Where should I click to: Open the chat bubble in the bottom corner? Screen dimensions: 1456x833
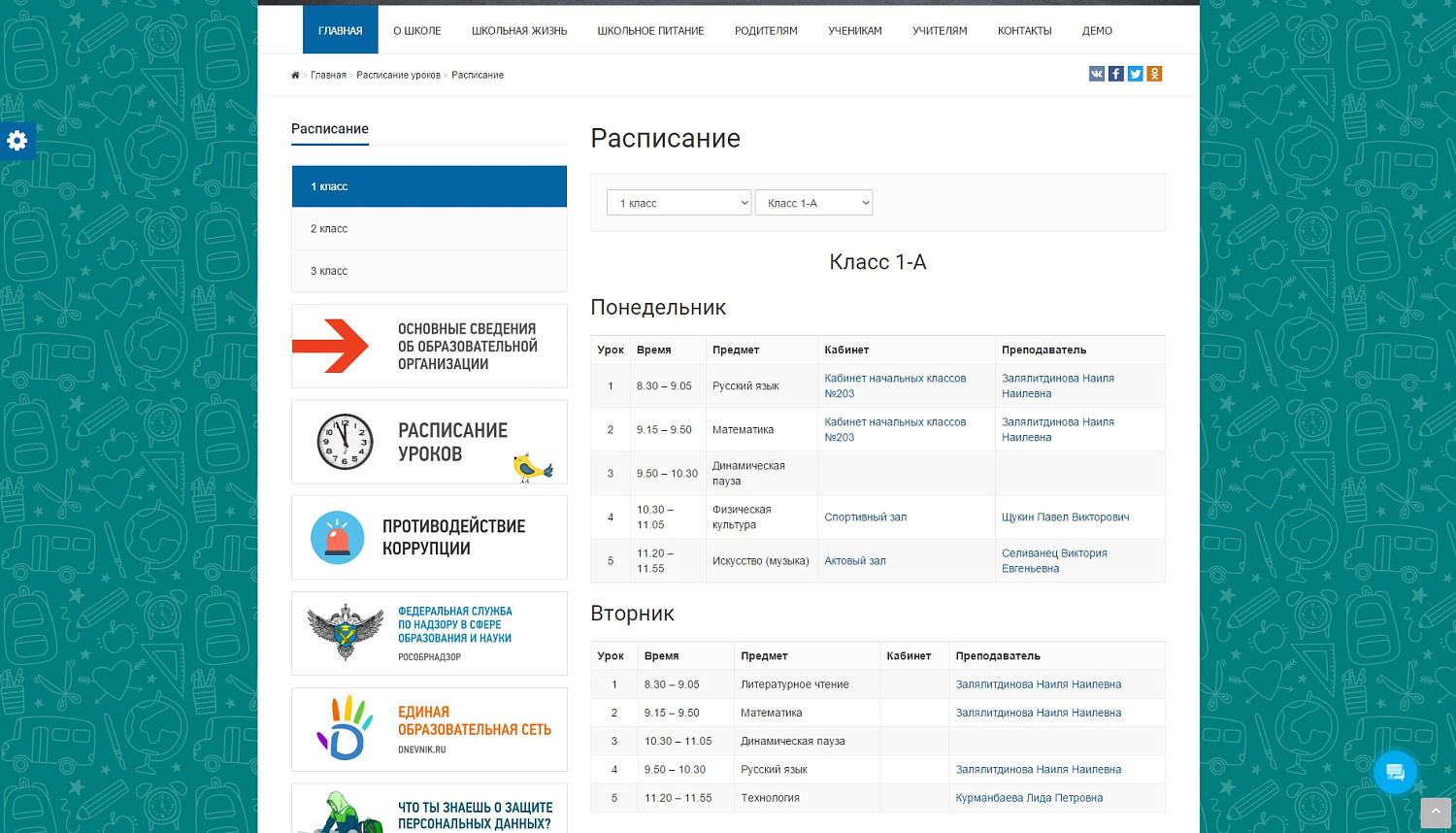pyautogui.click(x=1396, y=773)
